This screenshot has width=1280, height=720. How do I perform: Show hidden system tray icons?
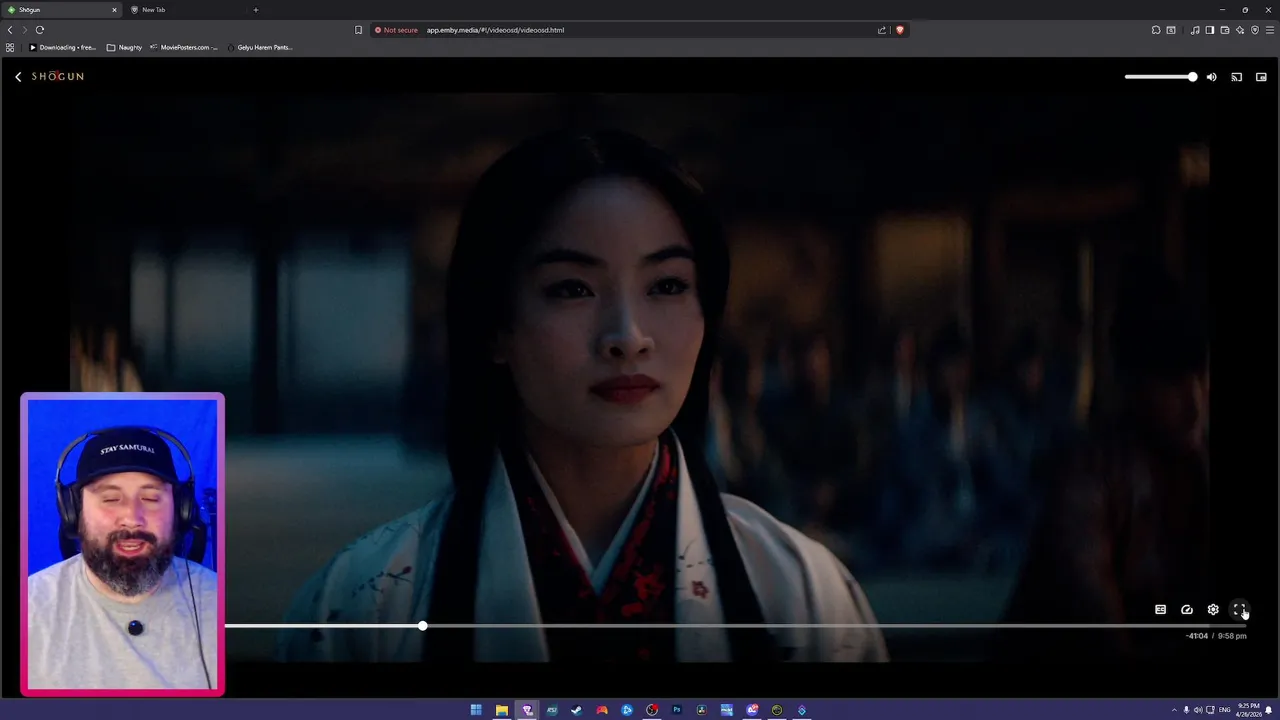[1175, 710]
